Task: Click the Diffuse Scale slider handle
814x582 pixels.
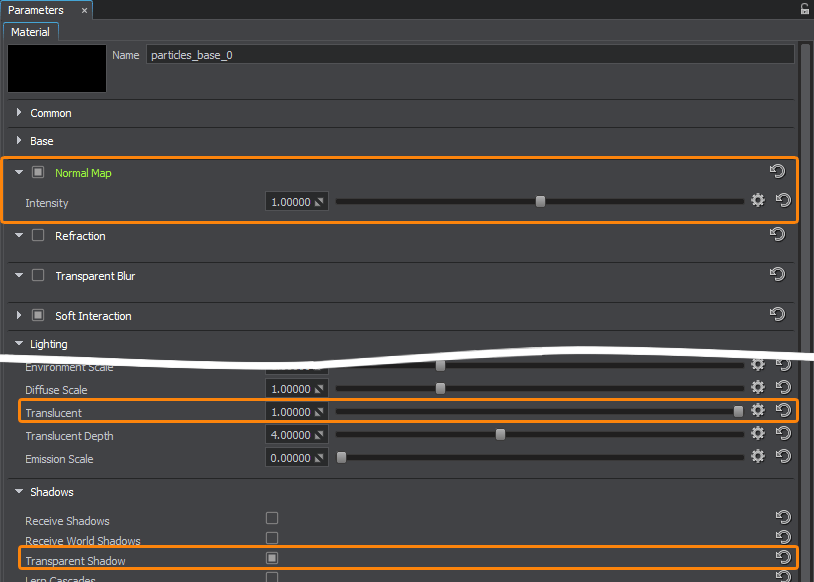Action: tap(440, 388)
